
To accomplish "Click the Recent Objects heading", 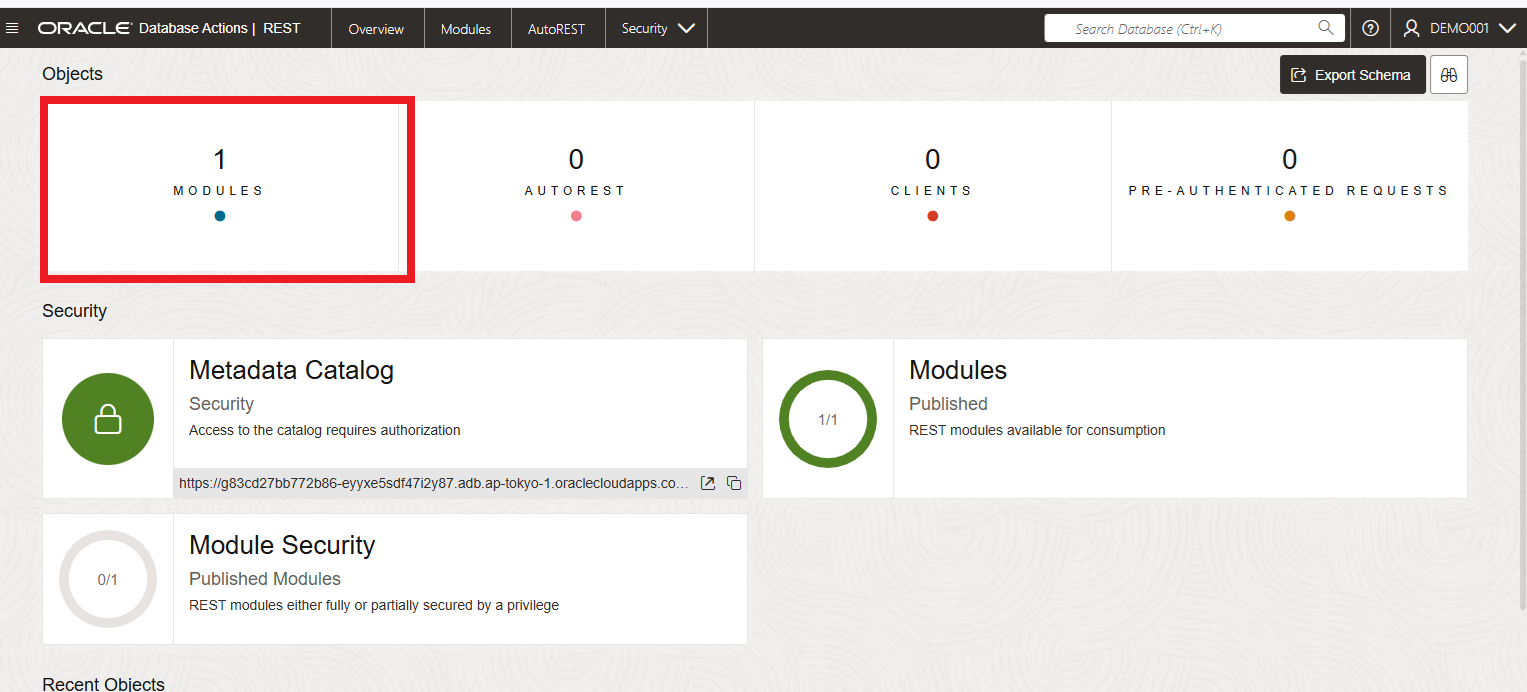I will click(103, 684).
